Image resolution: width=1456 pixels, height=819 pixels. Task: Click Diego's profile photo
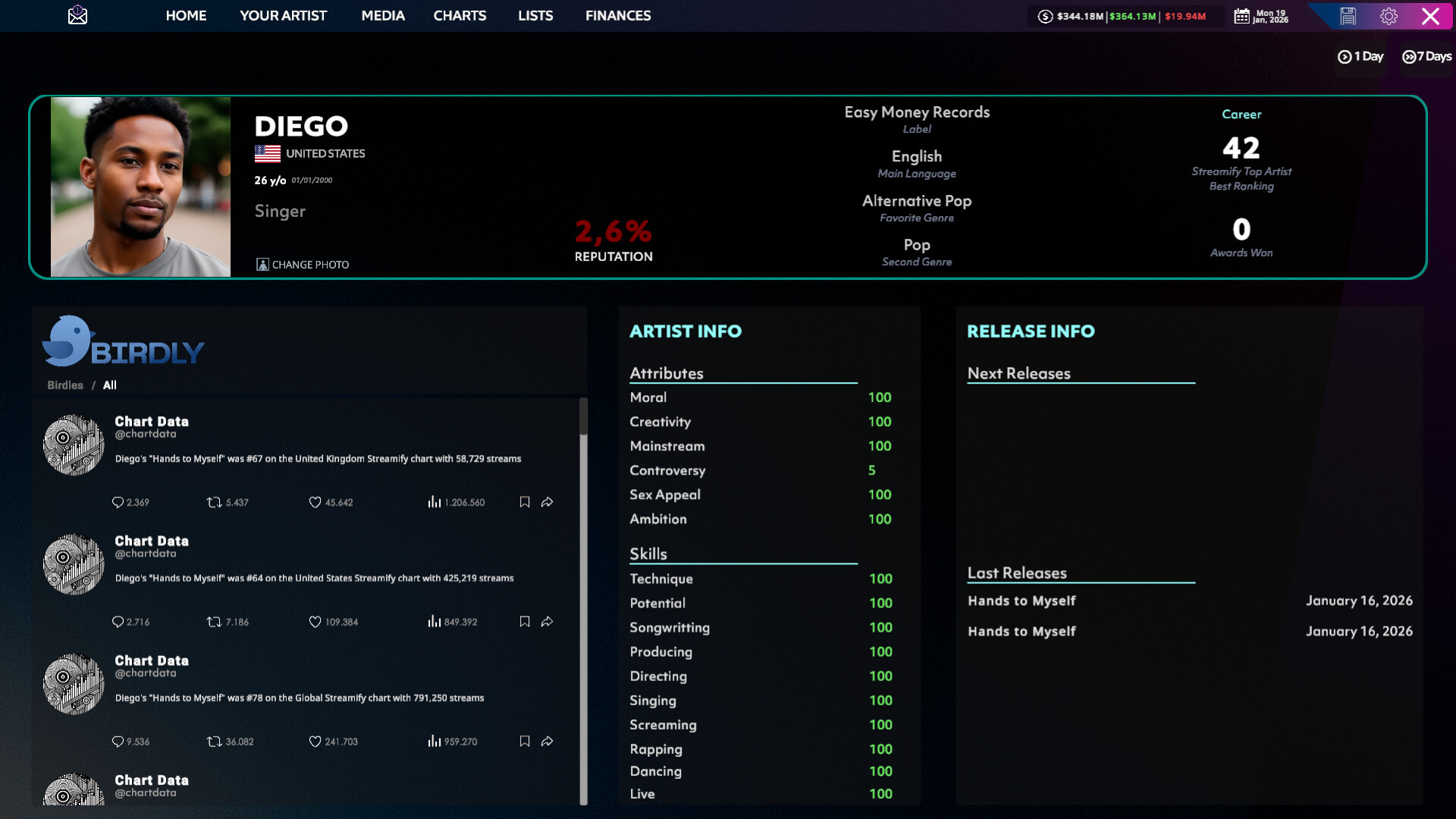click(x=140, y=187)
